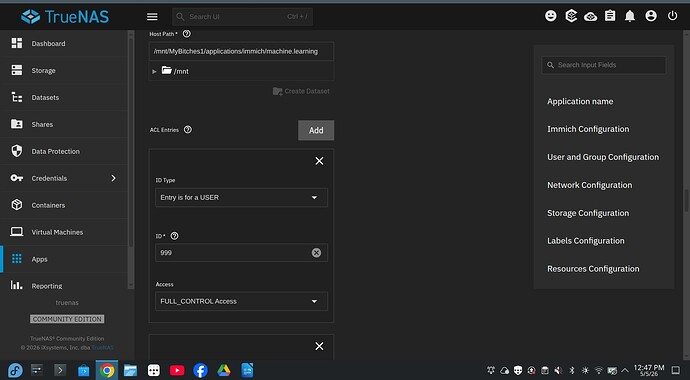Jump to Labels Configuration section
The image size is (690, 380).
pyautogui.click(x=585, y=241)
